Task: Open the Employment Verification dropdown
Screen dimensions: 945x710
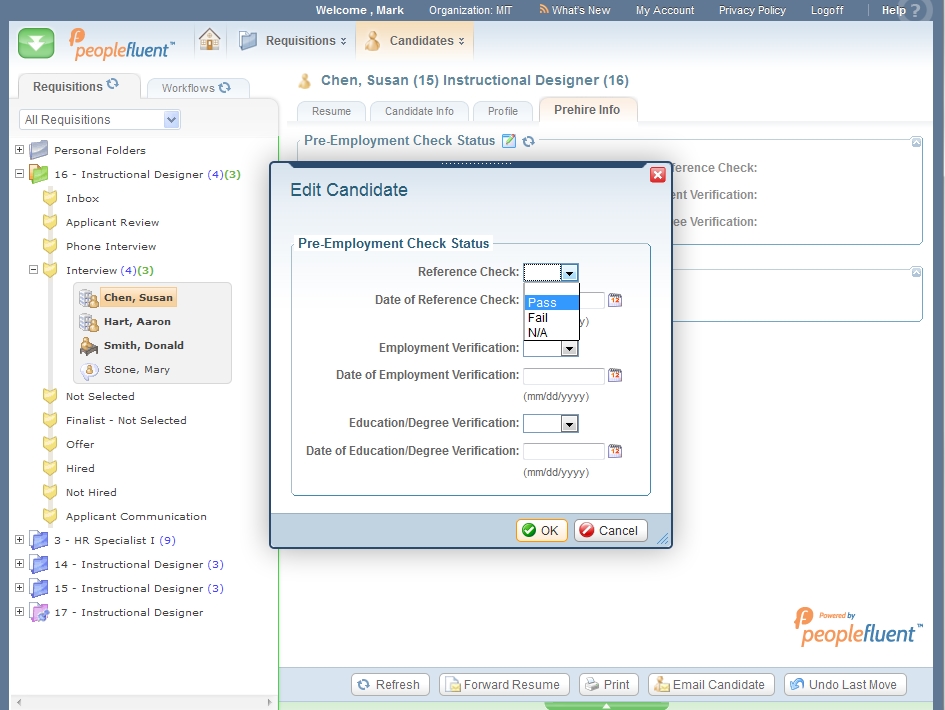Action: tap(569, 348)
